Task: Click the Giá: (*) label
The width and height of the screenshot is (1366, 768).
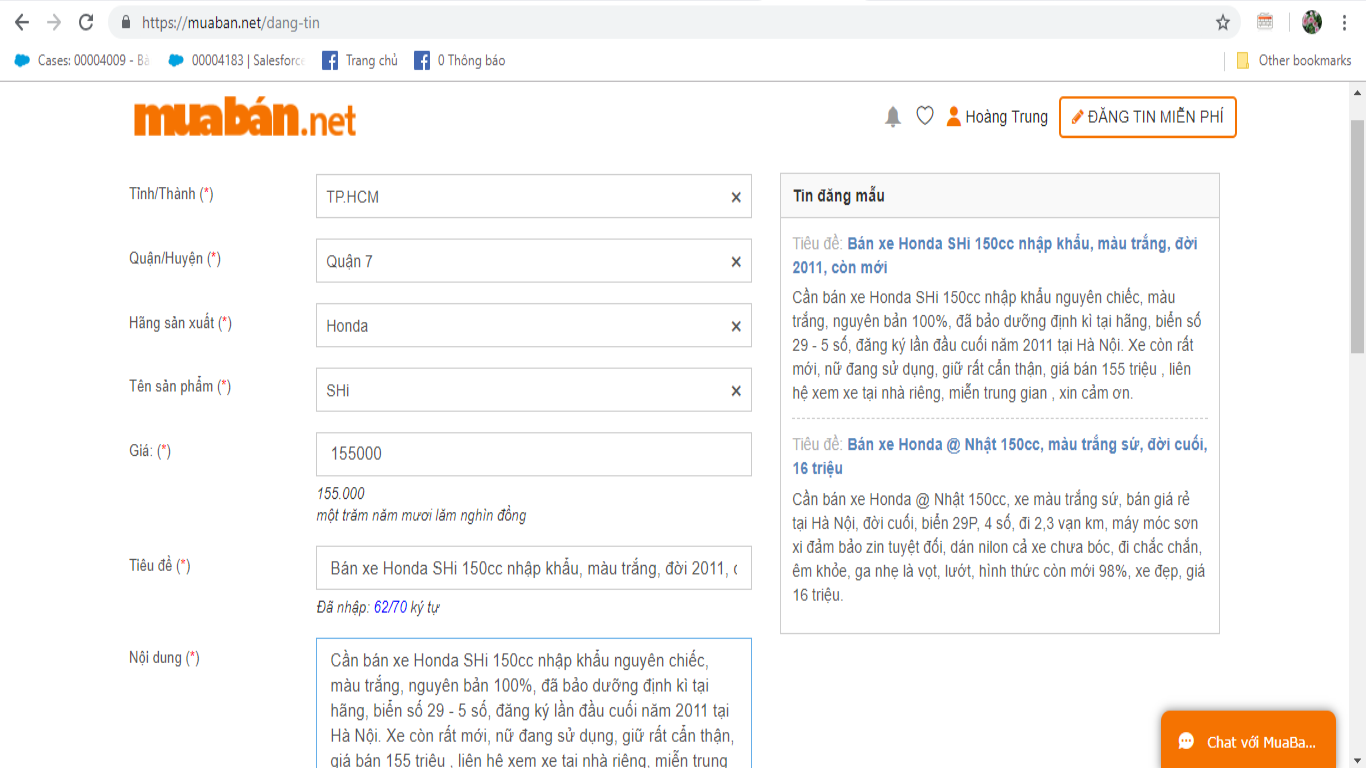Action: pyautogui.click(x=150, y=451)
